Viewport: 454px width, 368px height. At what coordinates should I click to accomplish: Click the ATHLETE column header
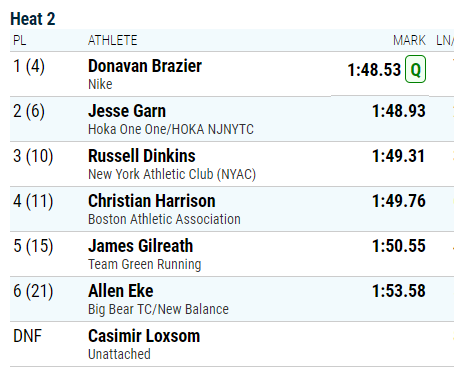click(112, 40)
